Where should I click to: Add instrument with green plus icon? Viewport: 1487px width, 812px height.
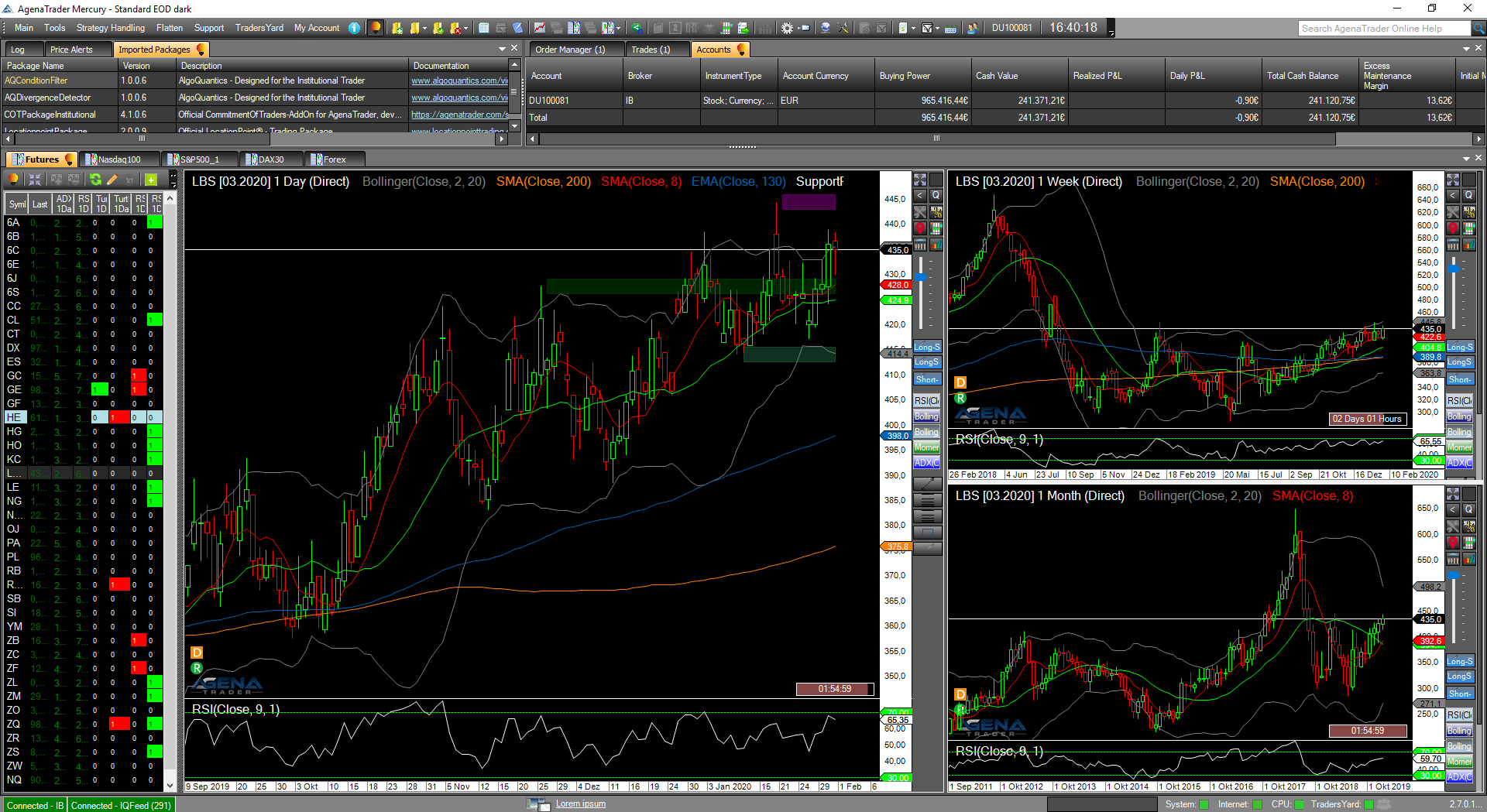point(151,180)
